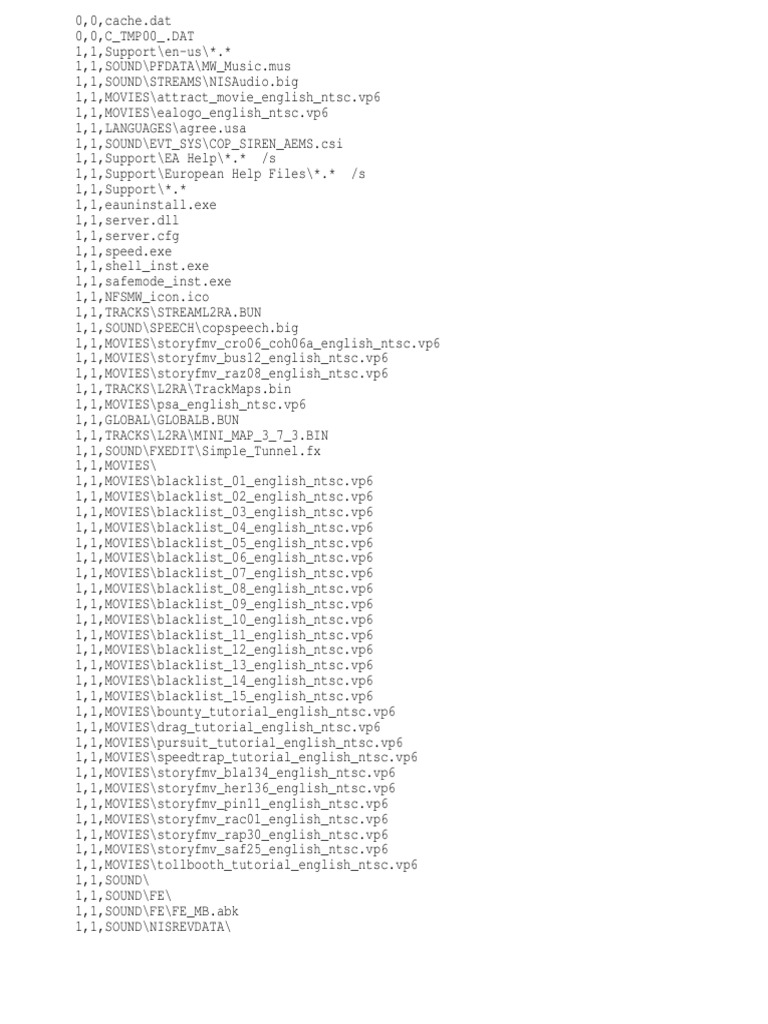Click the server.dll entry
768x1024 pixels.
pos(127,221)
